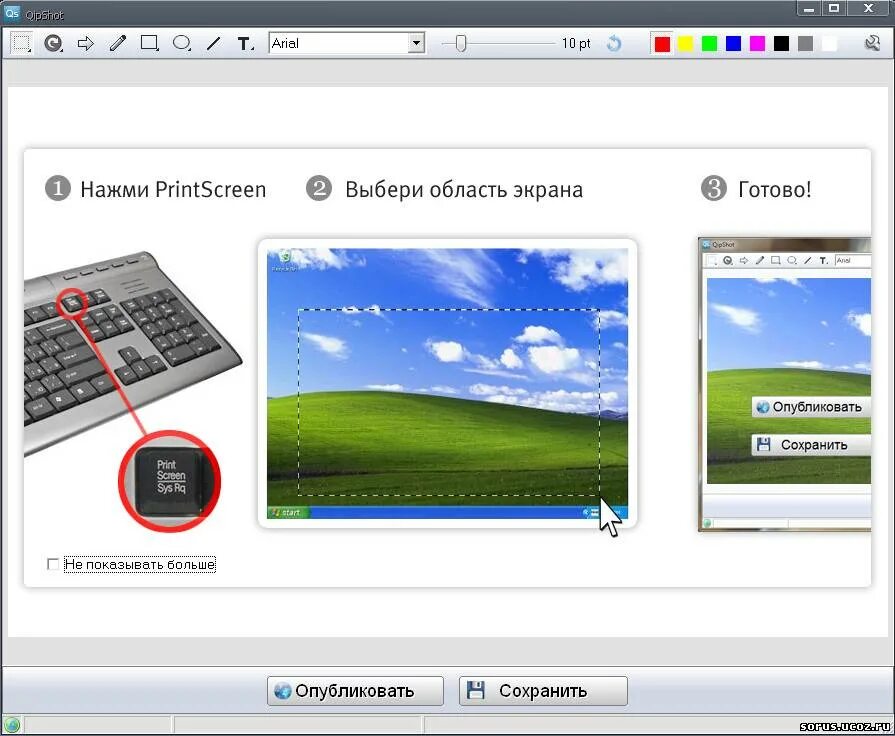Screen dimensions: 895x736
Task: Pick the black color swatch
Action: pyautogui.click(x=781, y=44)
